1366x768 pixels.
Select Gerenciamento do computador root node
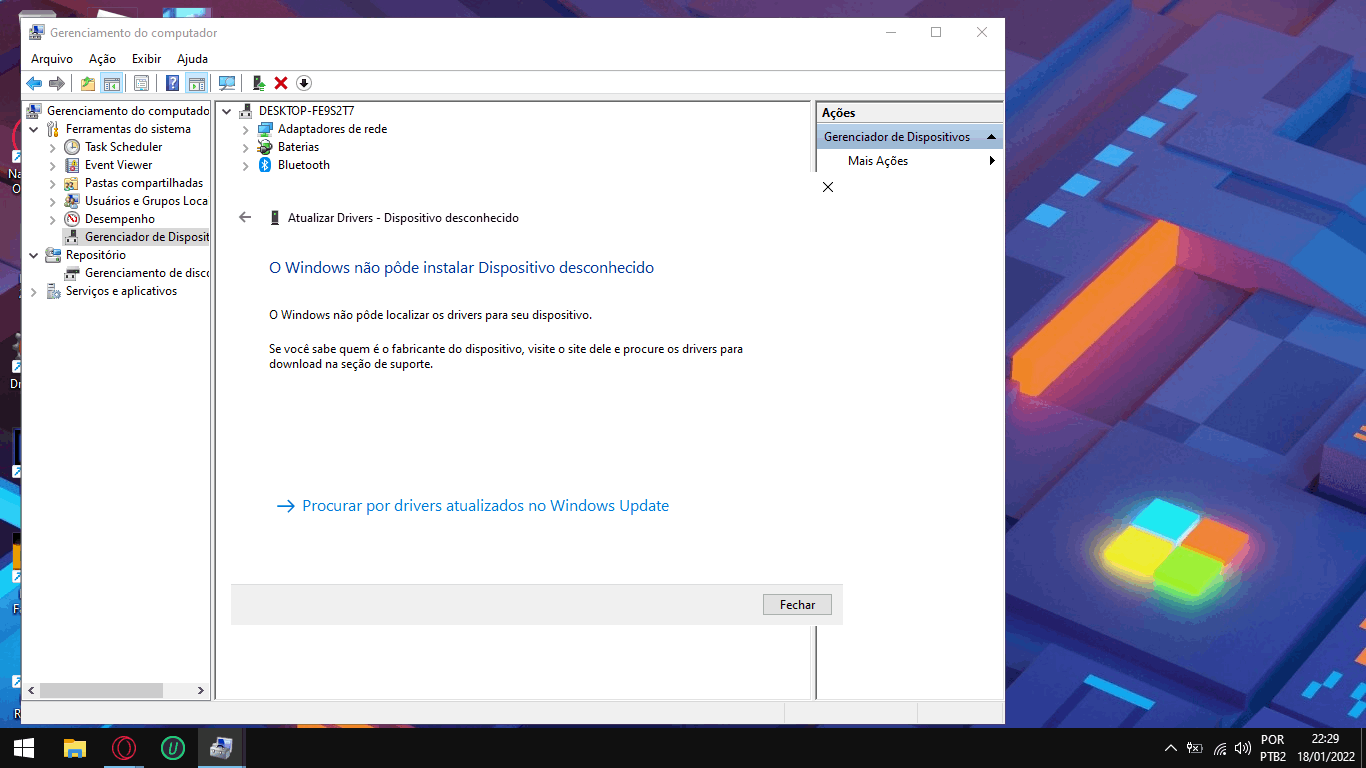[128, 111]
